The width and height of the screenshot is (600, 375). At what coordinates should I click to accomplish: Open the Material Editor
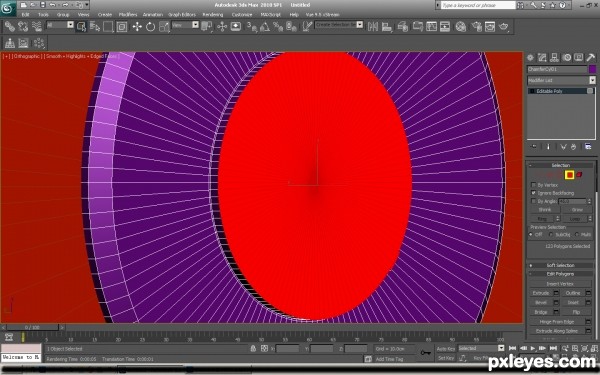point(461,26)
